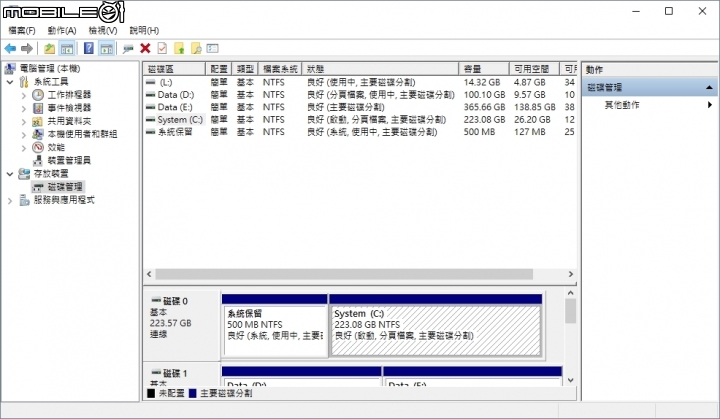The image size is (720, 419).
Task: Select the Data (D:) volume row
Action: point(360,95)
